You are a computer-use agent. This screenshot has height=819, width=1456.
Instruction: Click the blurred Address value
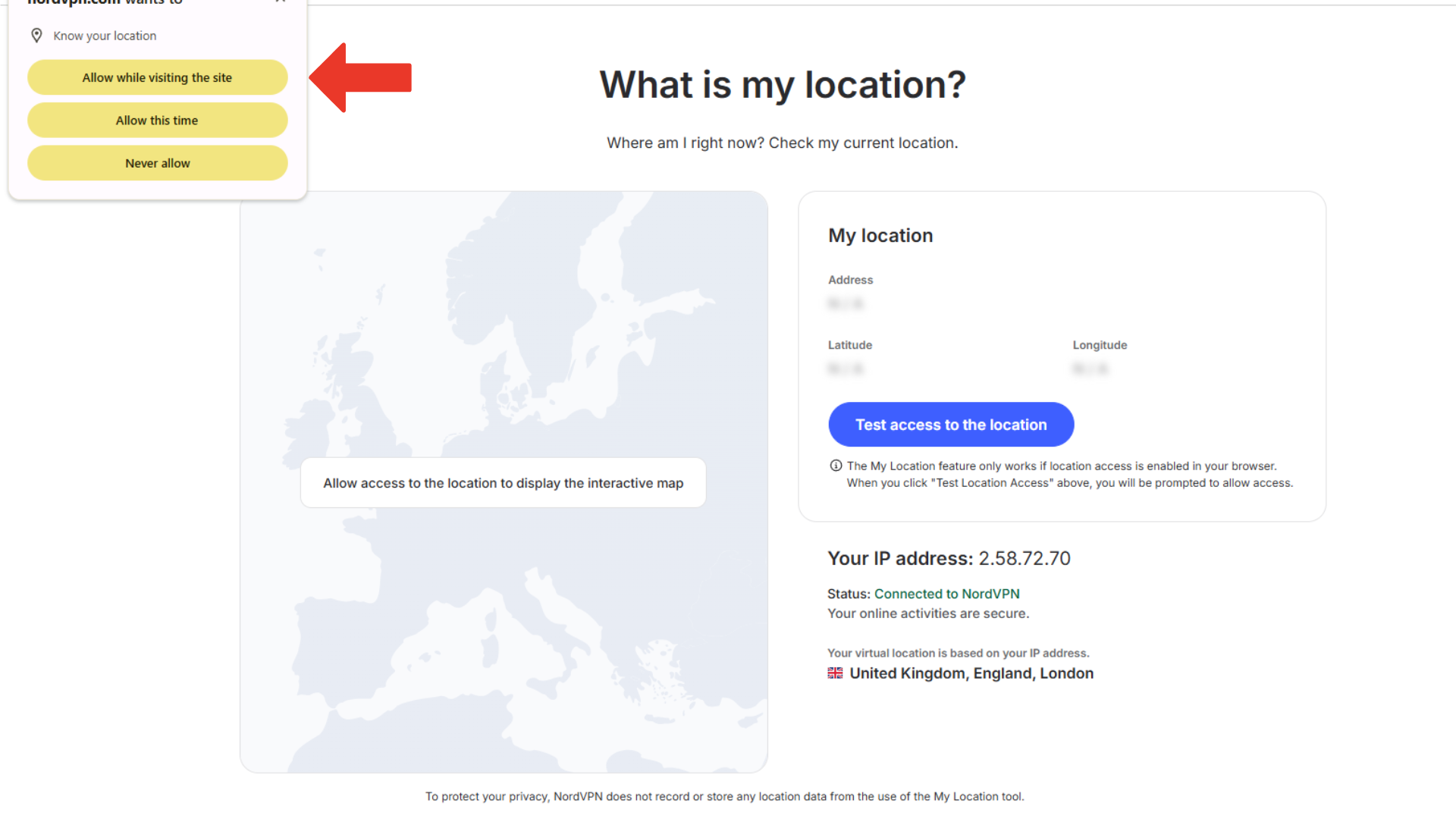click(x=846, y=303)
